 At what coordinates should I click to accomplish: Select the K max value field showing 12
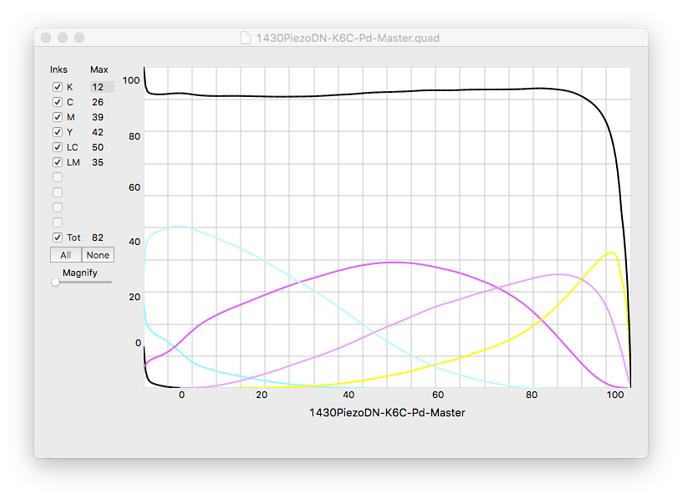pos(100,87)
